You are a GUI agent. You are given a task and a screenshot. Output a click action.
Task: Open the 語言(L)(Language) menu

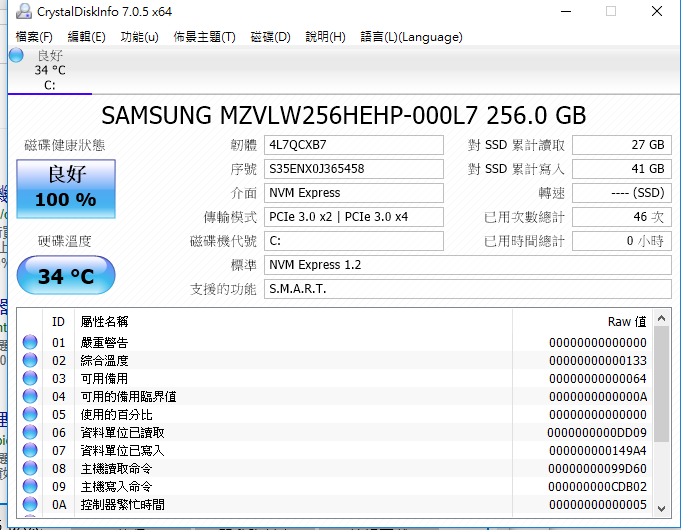click(x=411, y=37)
